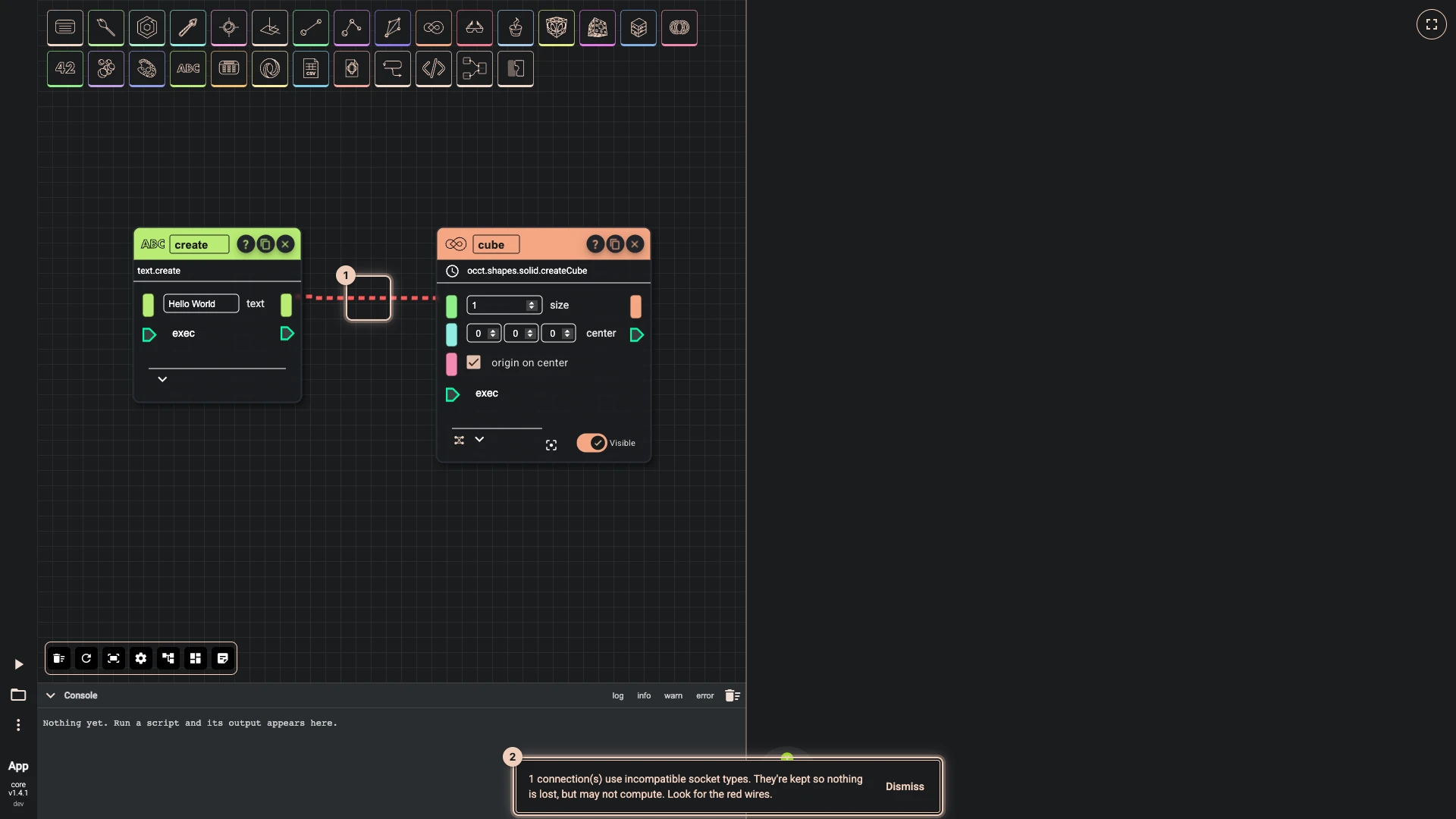Expand the chevron at bottom of create node

point(162,379)
